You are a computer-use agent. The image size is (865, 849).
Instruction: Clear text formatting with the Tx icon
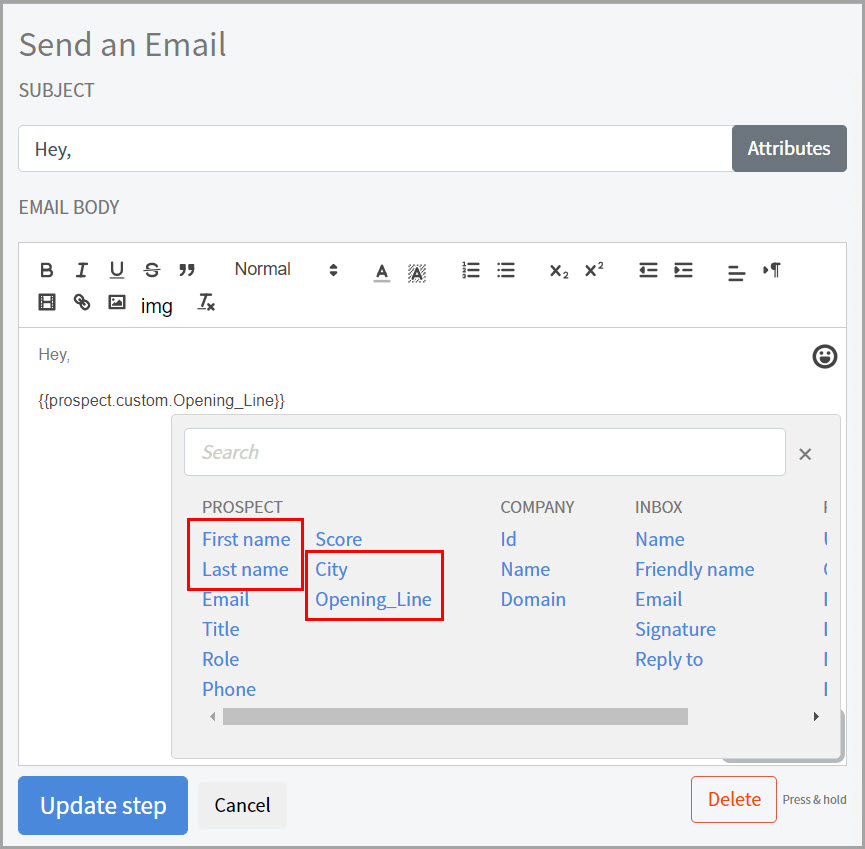pyautogui.click(x=206, y=302)
